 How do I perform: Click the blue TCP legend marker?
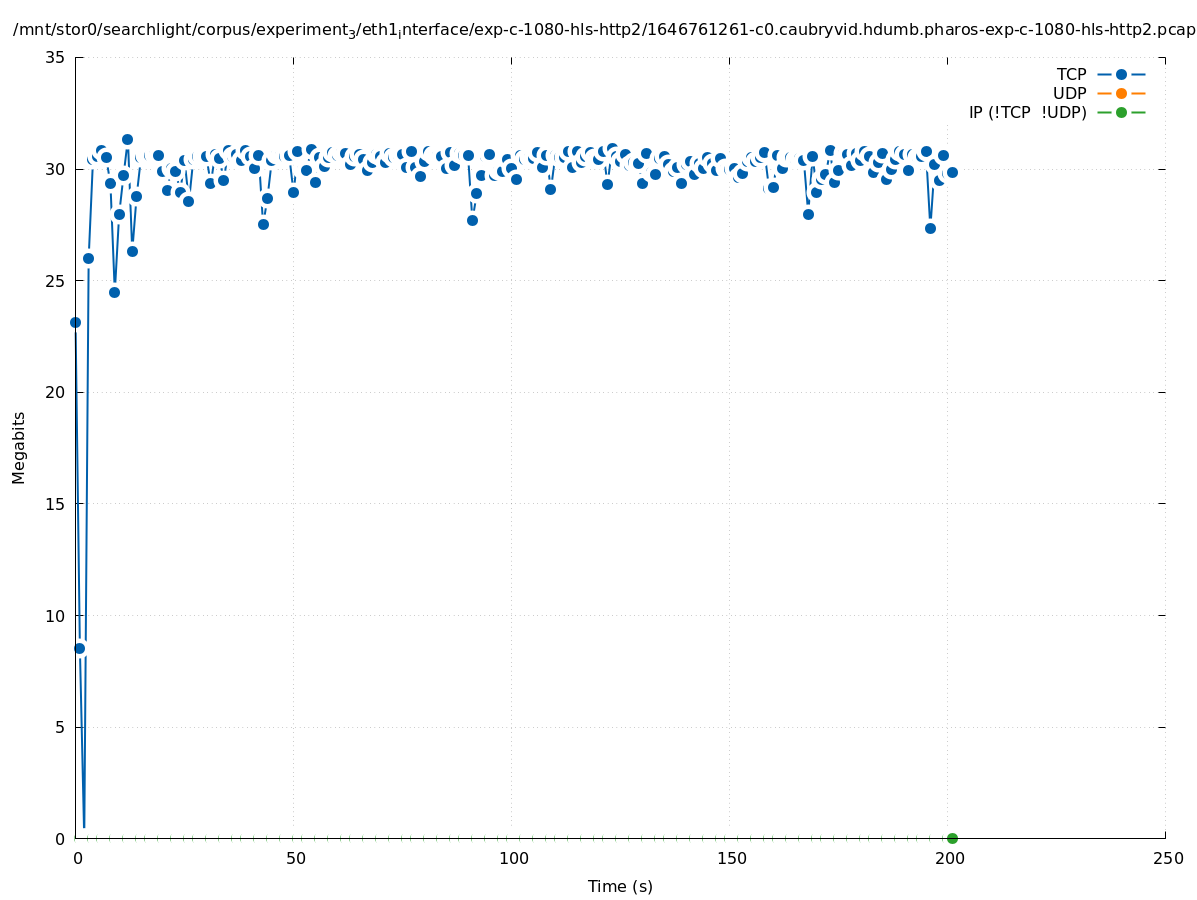tap(1121, 75)
